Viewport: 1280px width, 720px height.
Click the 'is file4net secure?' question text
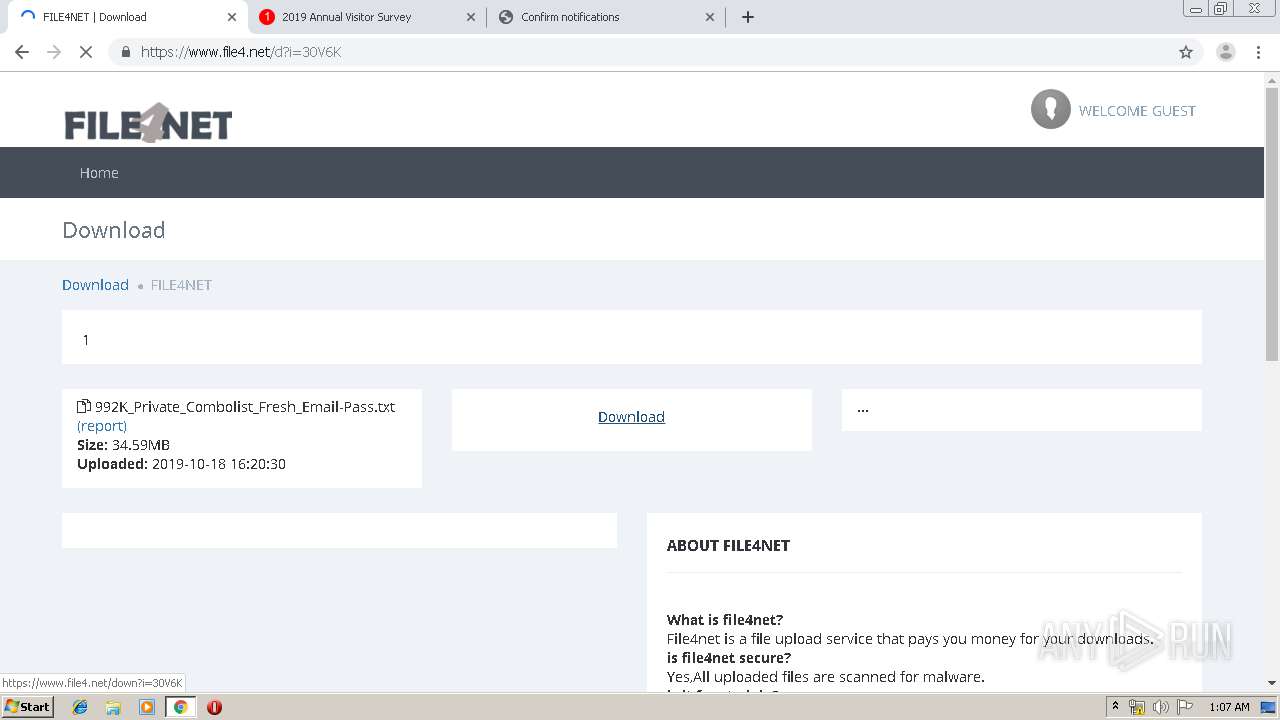[x=729, y=658]
